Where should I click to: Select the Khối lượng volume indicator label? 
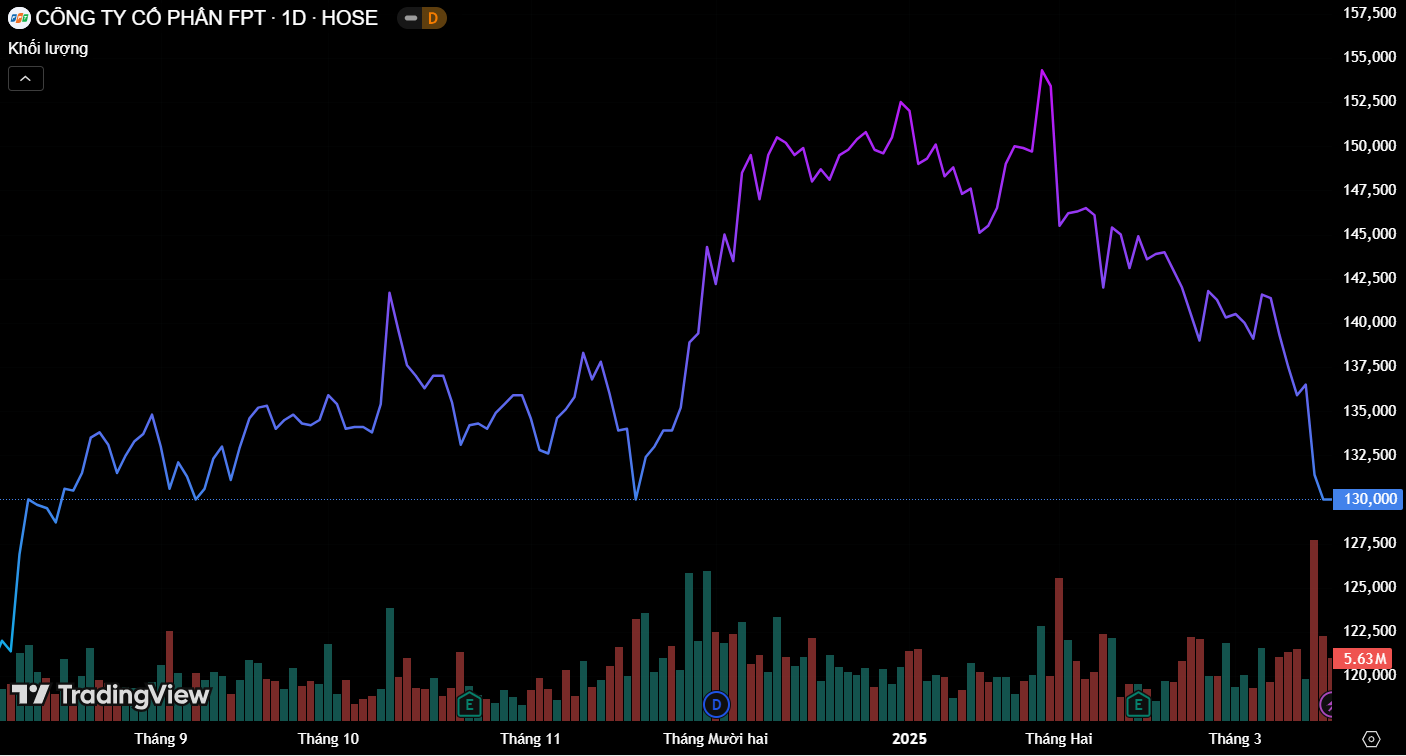tap(48, 48)
